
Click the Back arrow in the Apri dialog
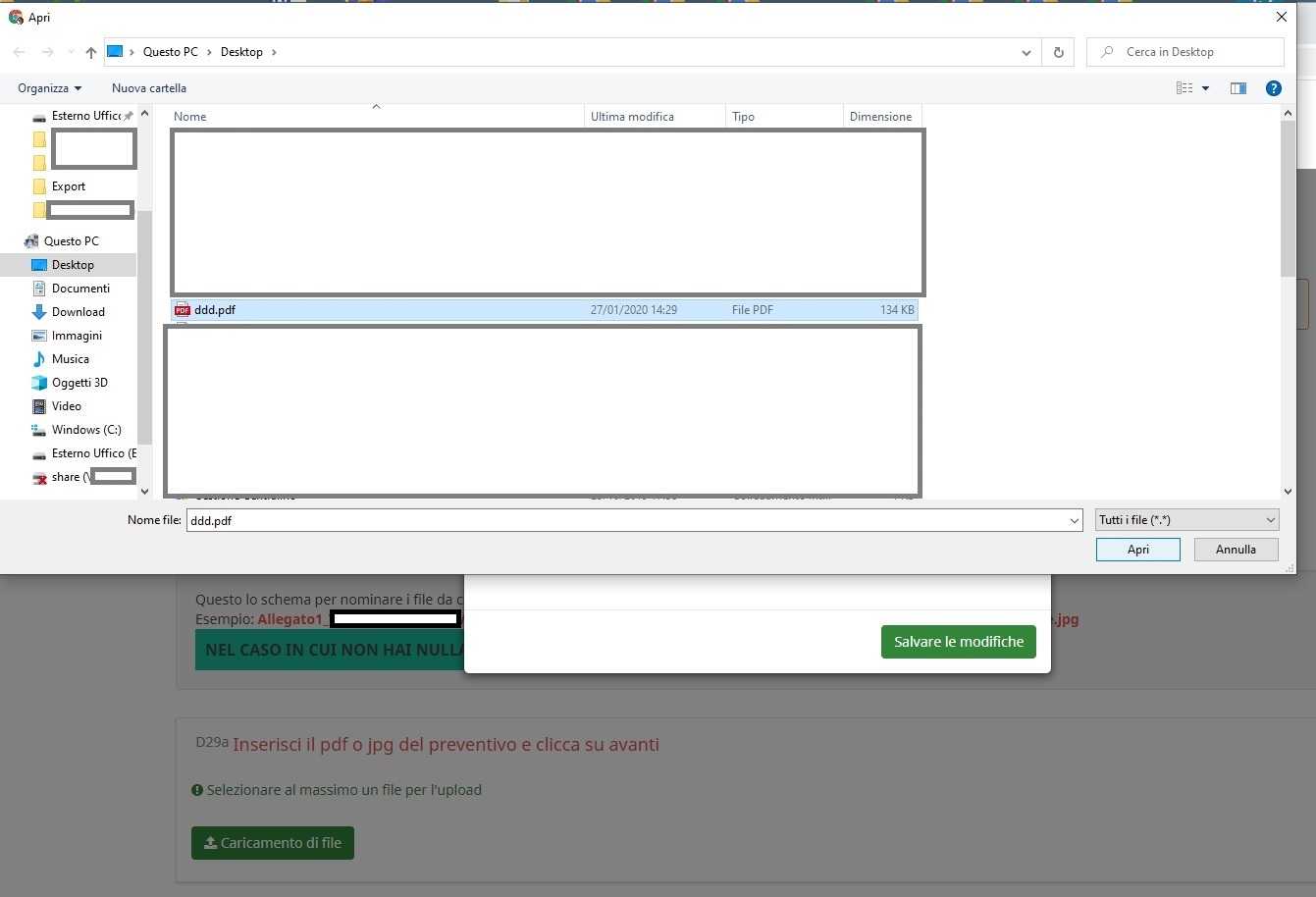[x=19, y=52]
